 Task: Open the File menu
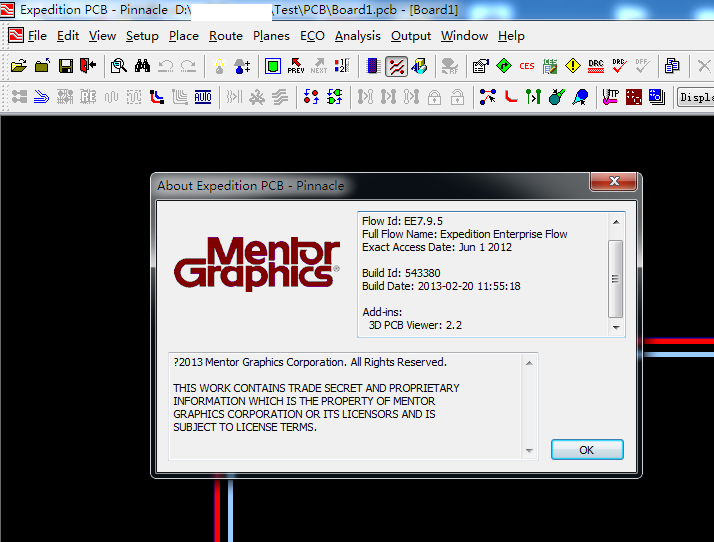click(37, 36)
